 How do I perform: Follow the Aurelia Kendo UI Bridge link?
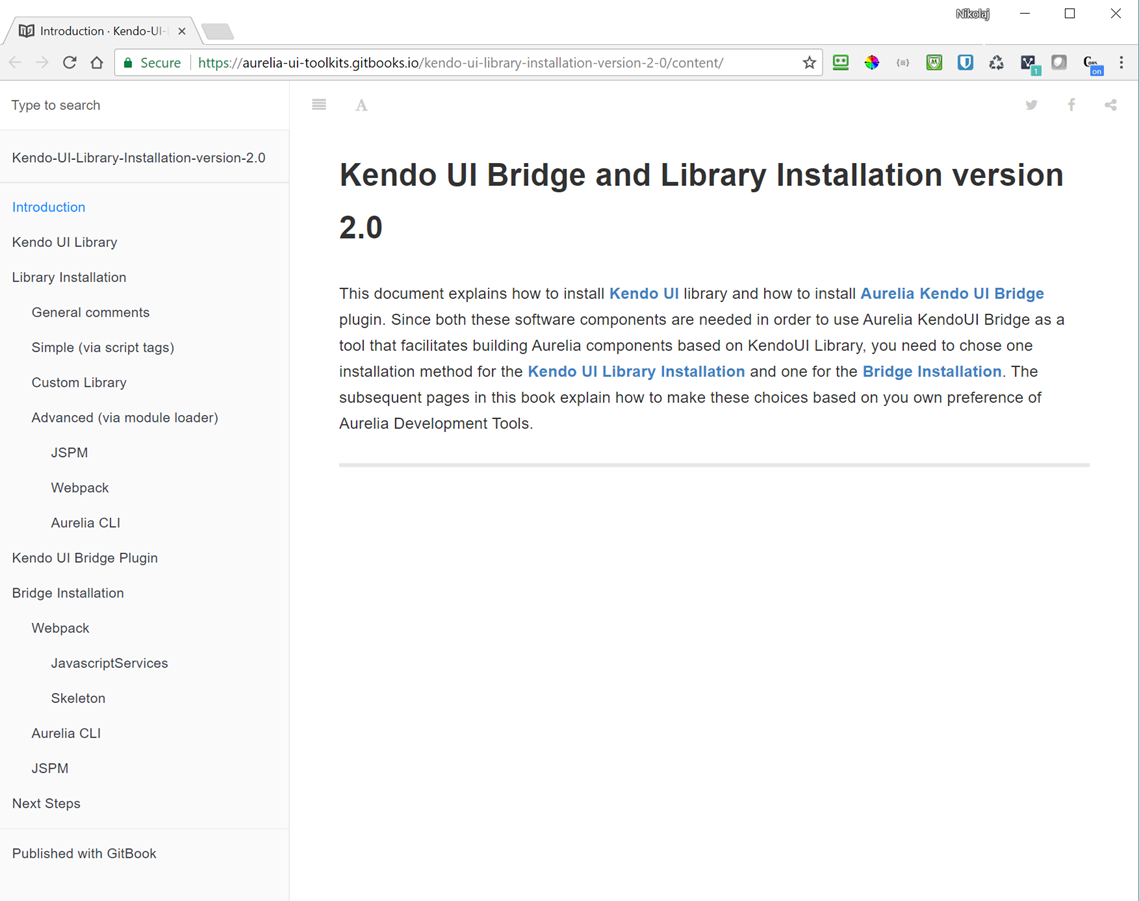click(x=951, y=293)
